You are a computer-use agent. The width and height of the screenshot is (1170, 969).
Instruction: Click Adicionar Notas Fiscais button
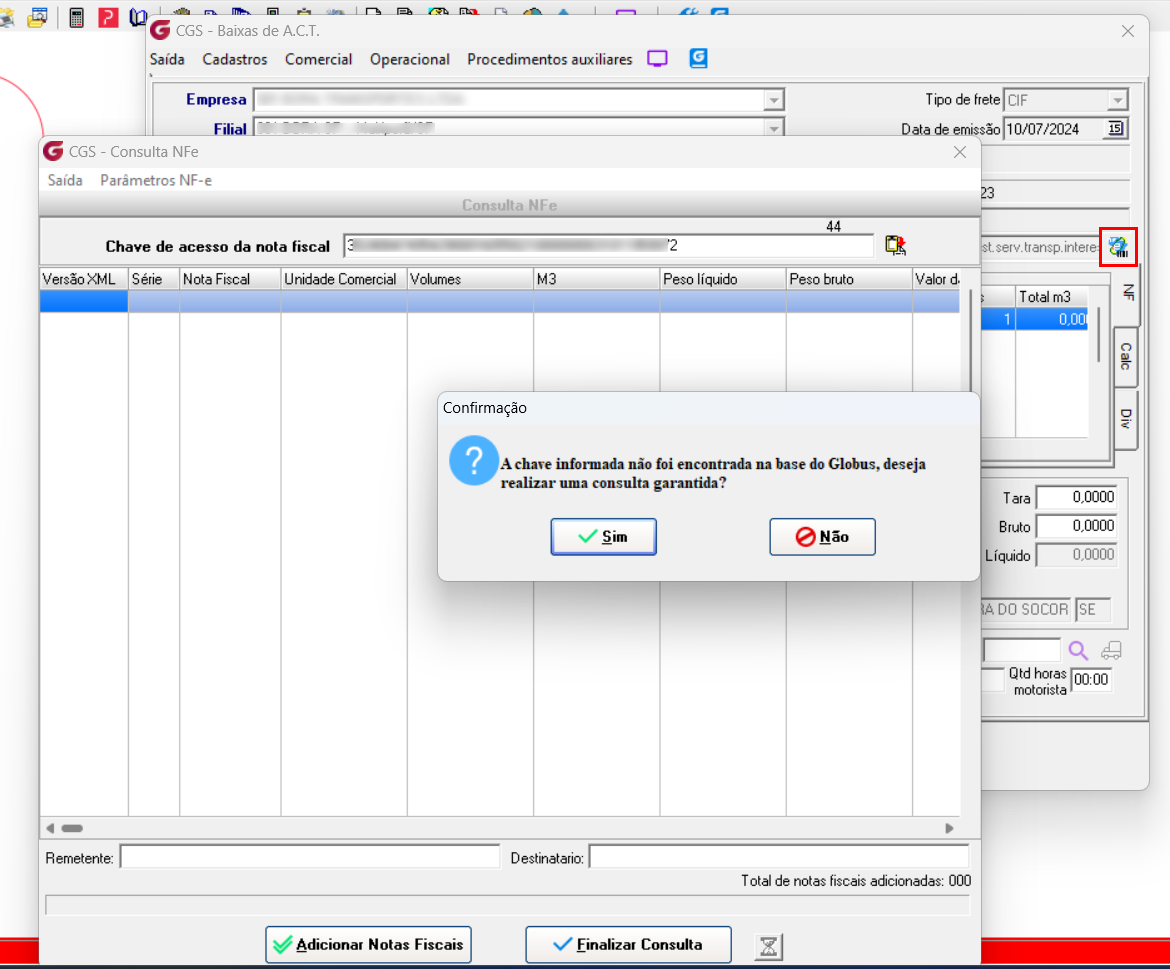(x=369, y=944)
